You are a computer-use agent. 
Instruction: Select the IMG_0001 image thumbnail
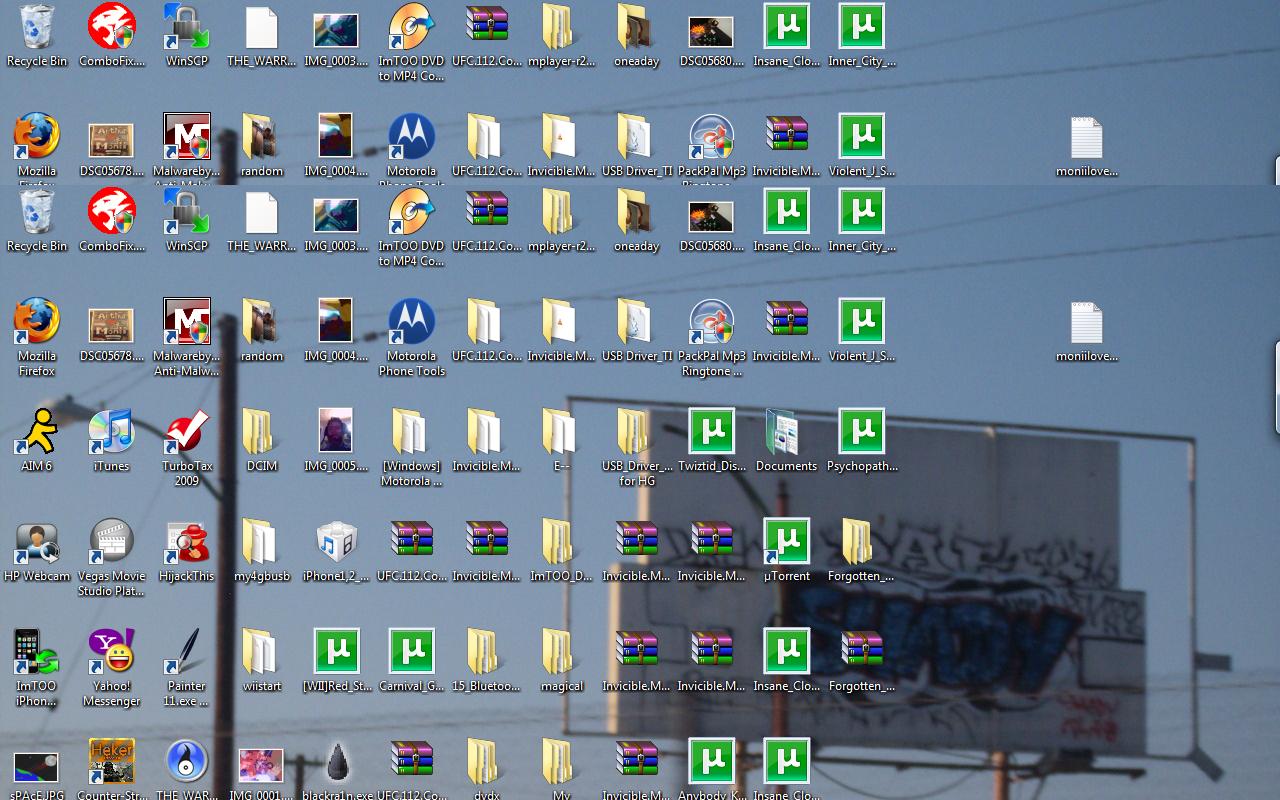point(262,765)
